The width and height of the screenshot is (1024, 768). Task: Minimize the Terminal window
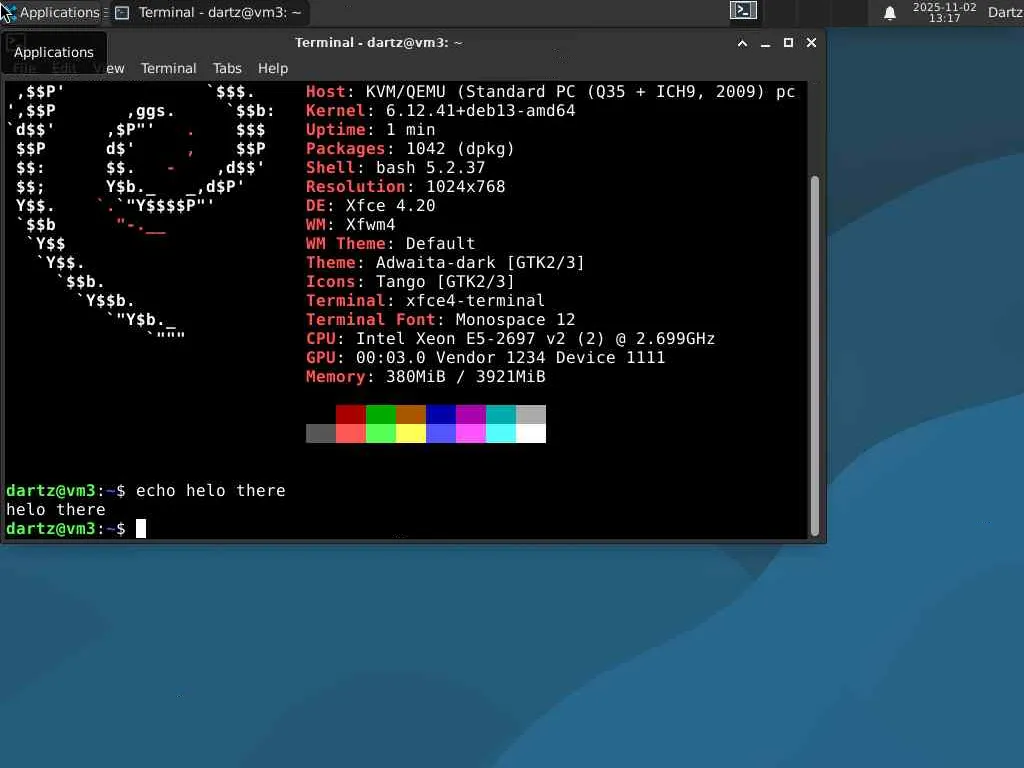click(x=765, y=43)
